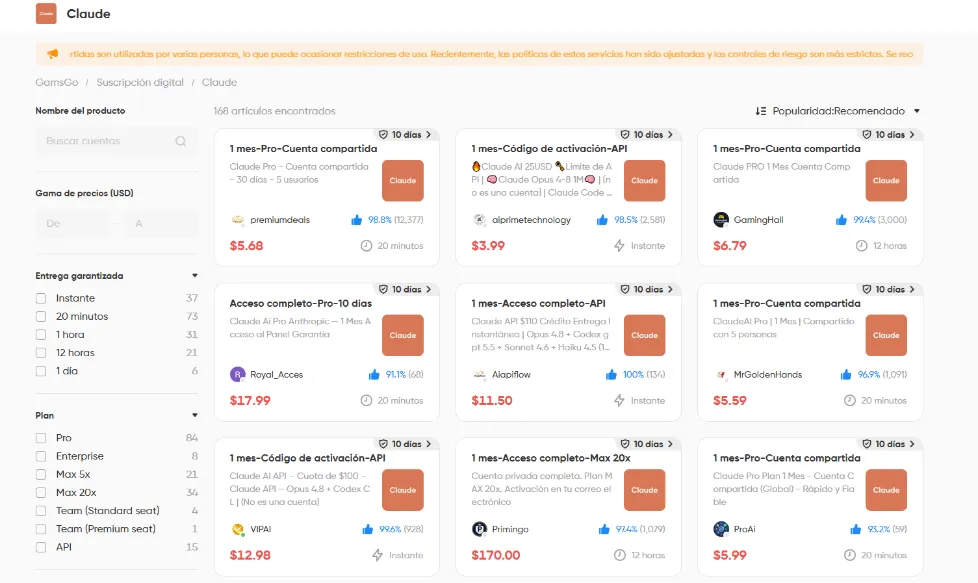
Task: Check Team (Premium seat) plan filter
Action: 41,529
